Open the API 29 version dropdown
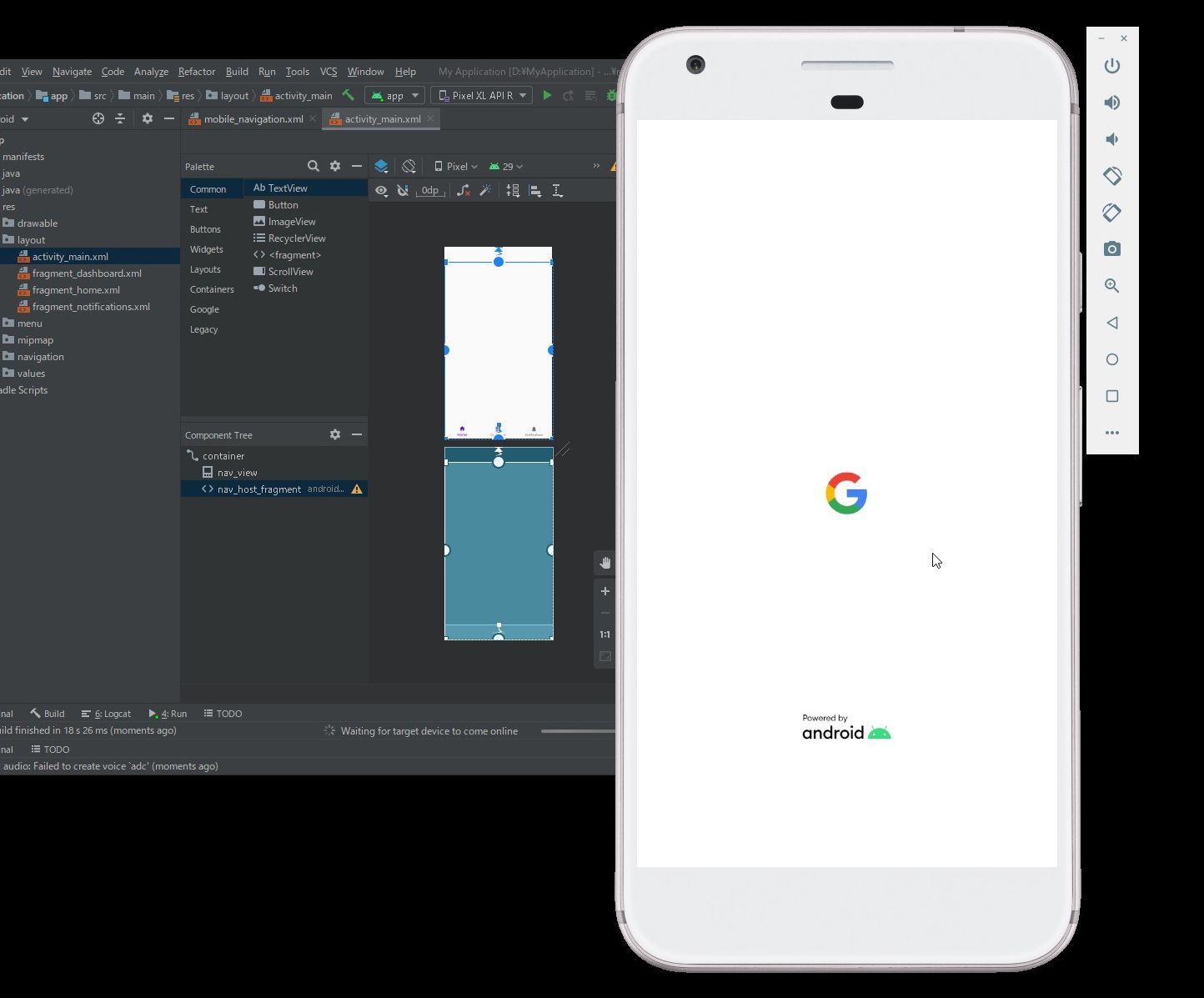This screenshot has width=1204, height=998. point(507,166)
